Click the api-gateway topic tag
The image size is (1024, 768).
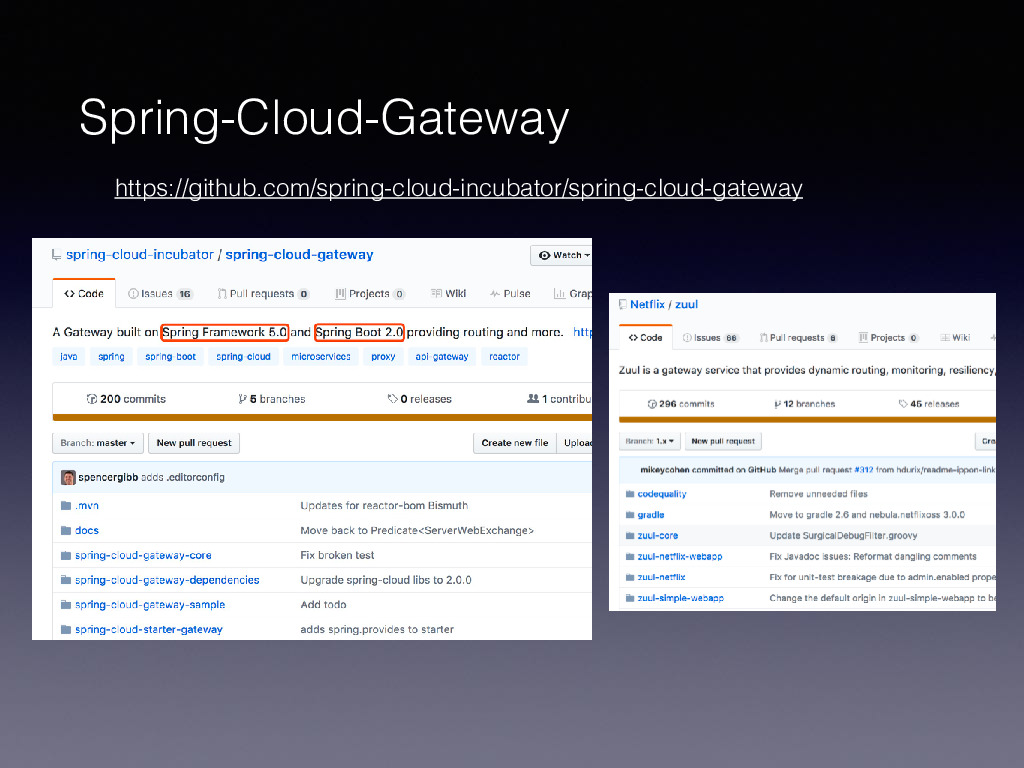pyautogui.click(x=442, y=357)
